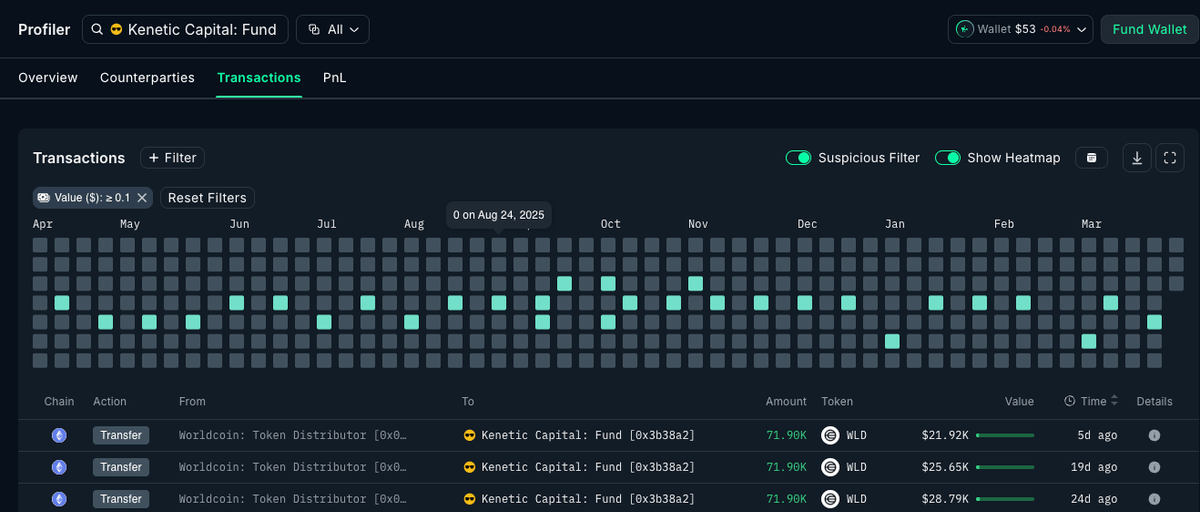
Task: Disable the Suspicious Filter toggle
Action: coord(798,158)
